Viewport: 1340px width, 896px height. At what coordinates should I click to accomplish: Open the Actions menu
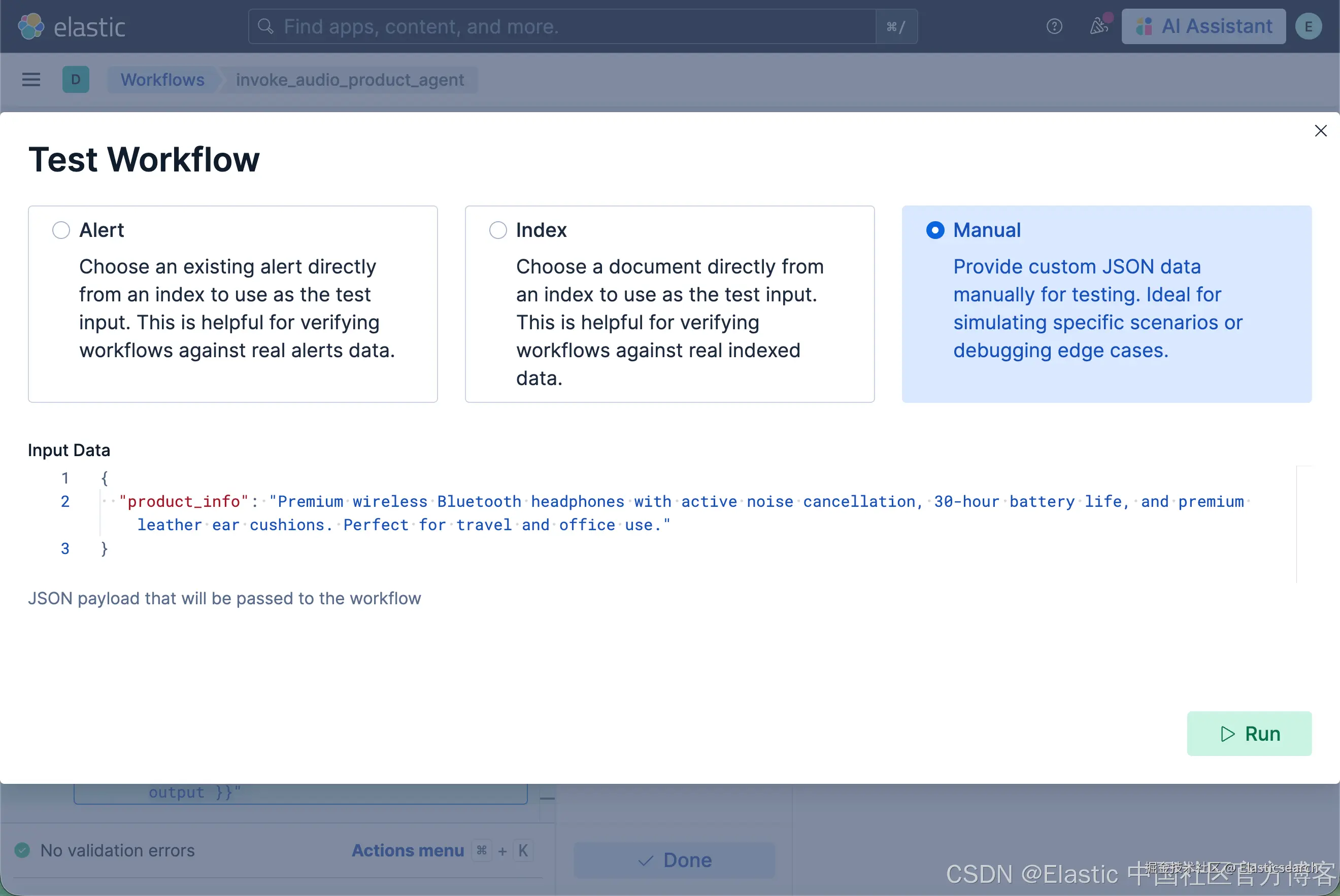[x=408, y=850]
